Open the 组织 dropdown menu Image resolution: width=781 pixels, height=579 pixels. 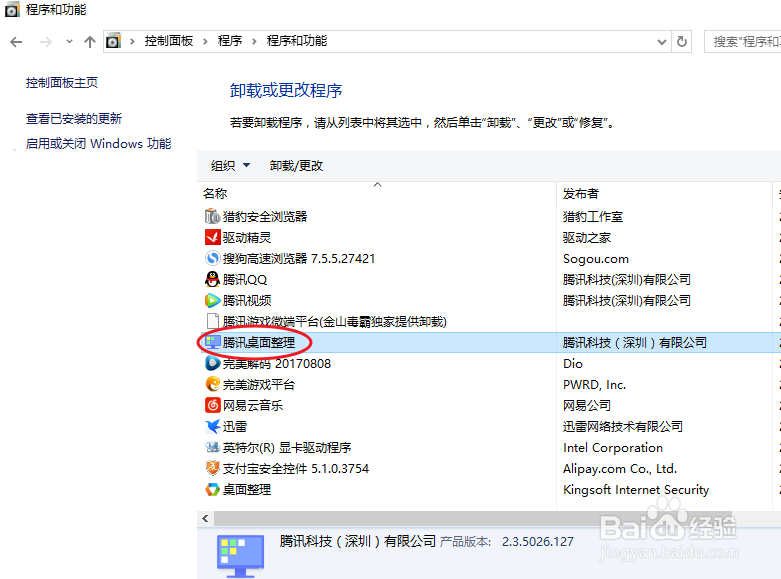230,165
